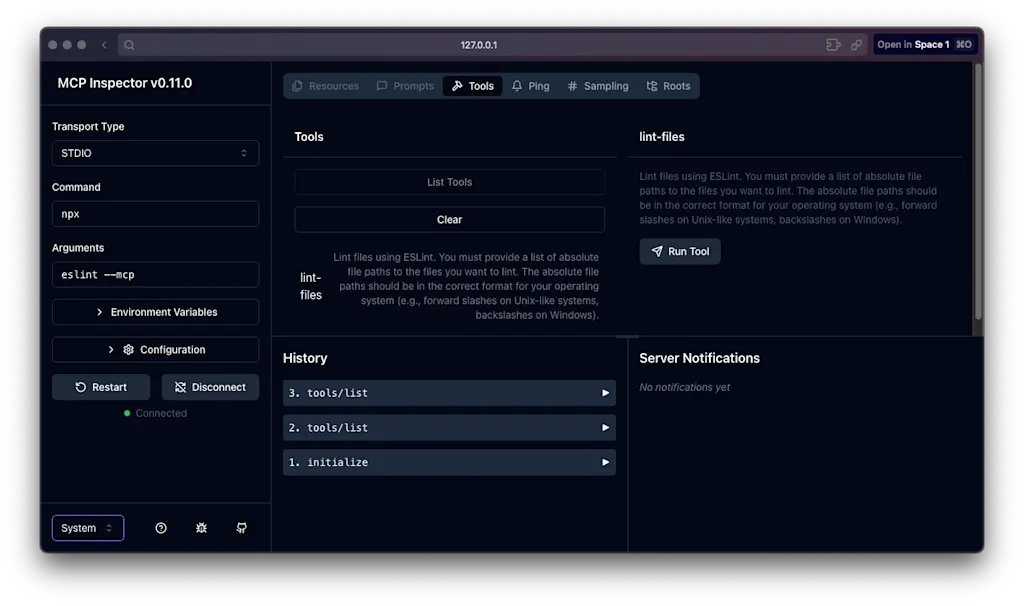Open the Prompts tab
This screenshot has height=606, width=1024.
(x=405, y=86)
